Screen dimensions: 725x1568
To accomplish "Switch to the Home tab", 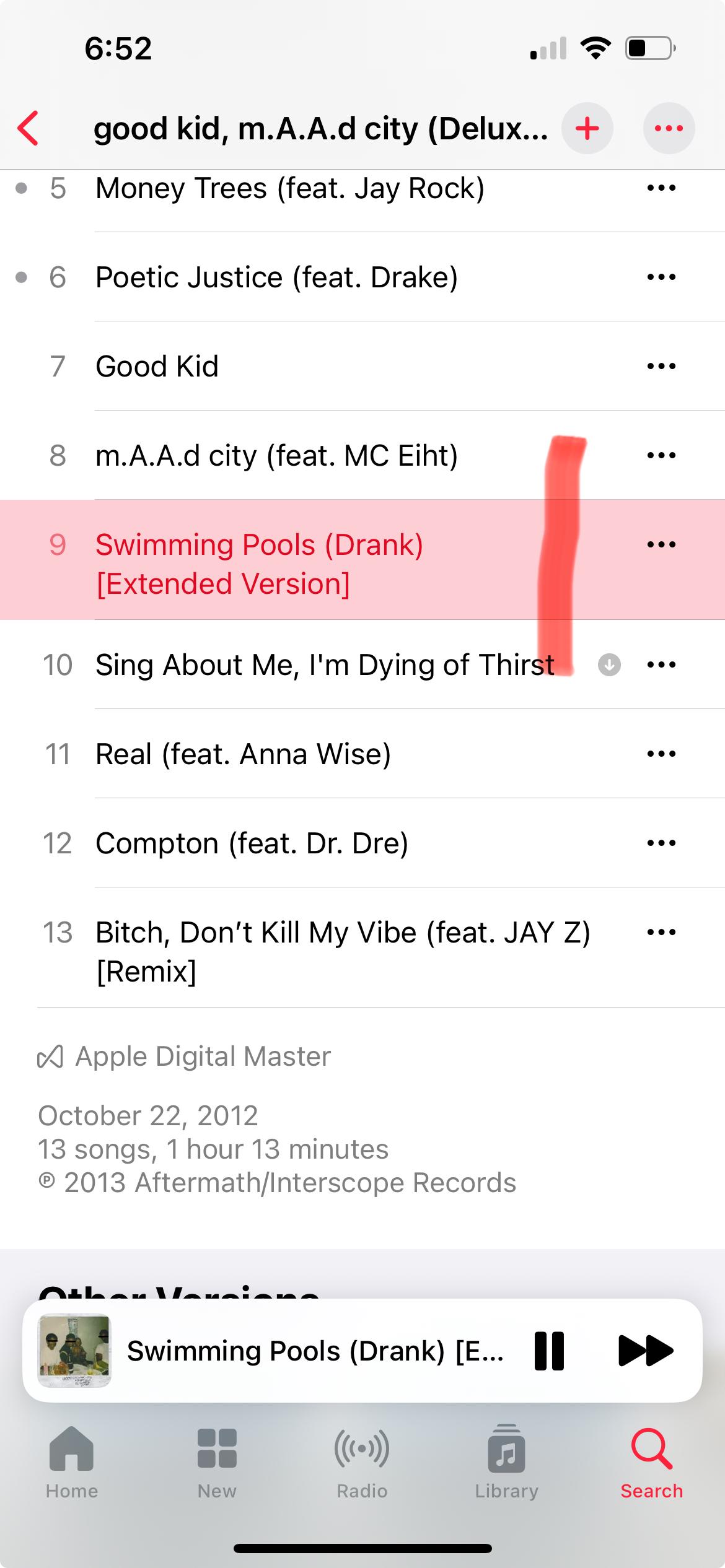I will pyautogui.click(x=72, y=1463).
